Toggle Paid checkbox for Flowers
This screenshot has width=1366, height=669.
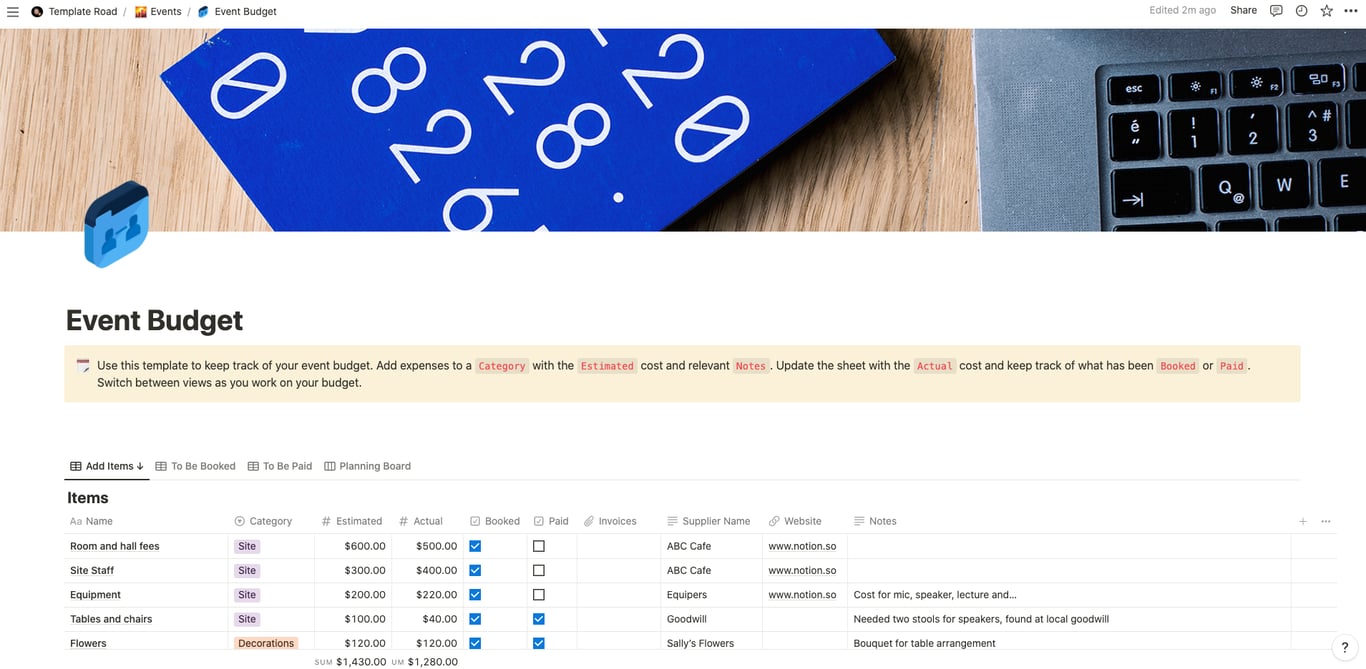pyautogui.click(x=539, y=643)
